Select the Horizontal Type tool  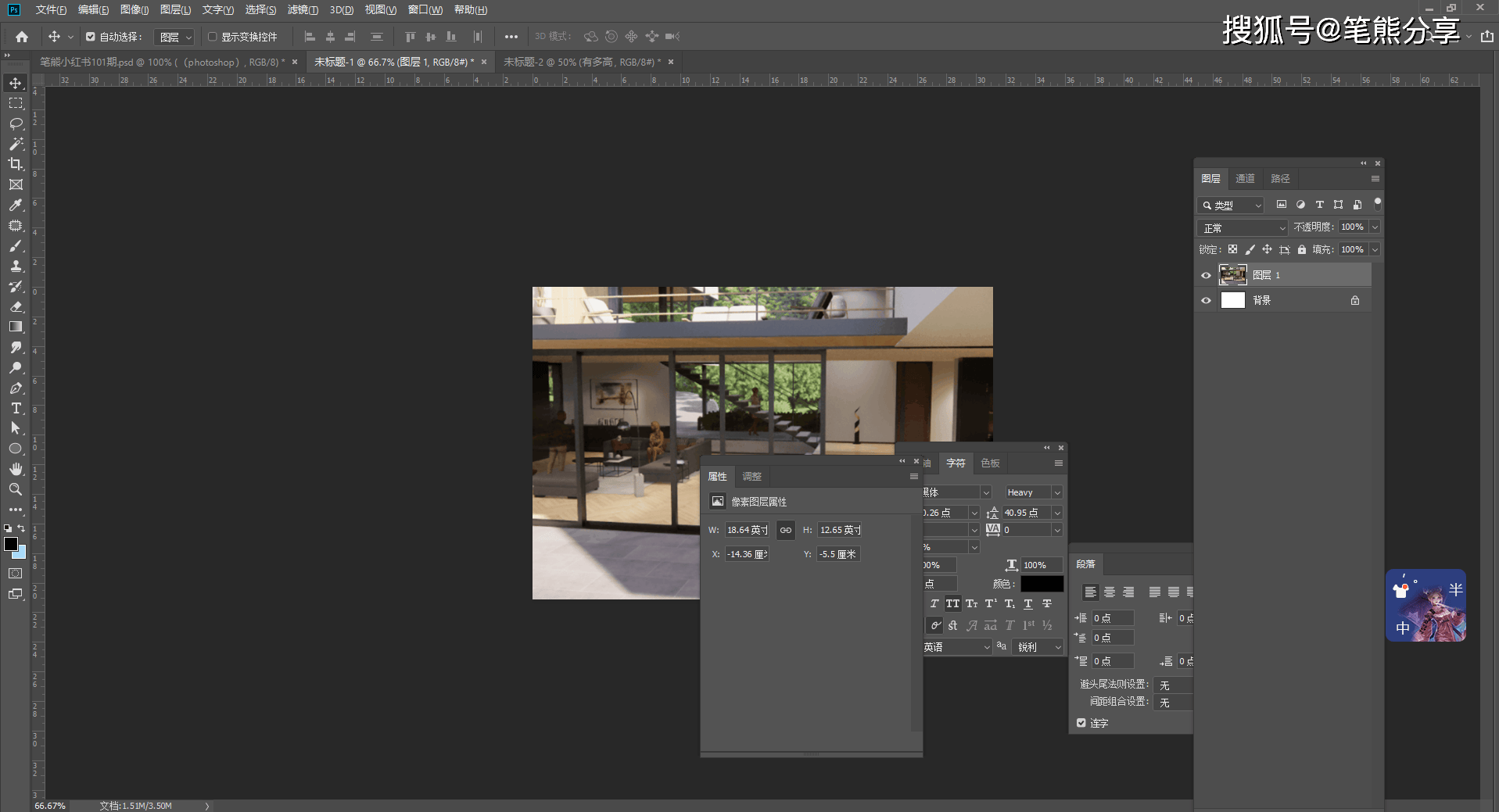coord(16,408)
